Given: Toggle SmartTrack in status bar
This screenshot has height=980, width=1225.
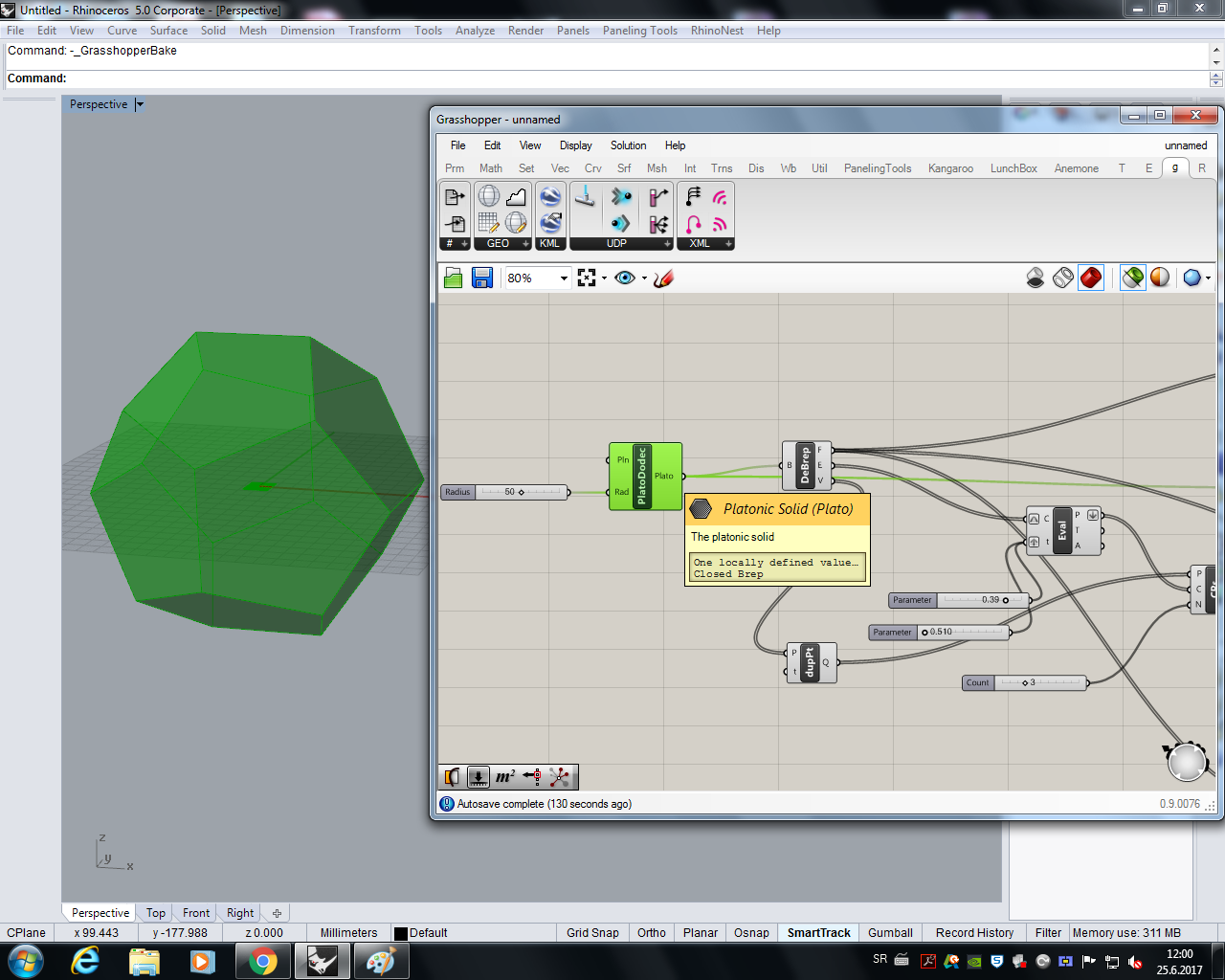Looking at the screenshot, I should pos(818,932).
